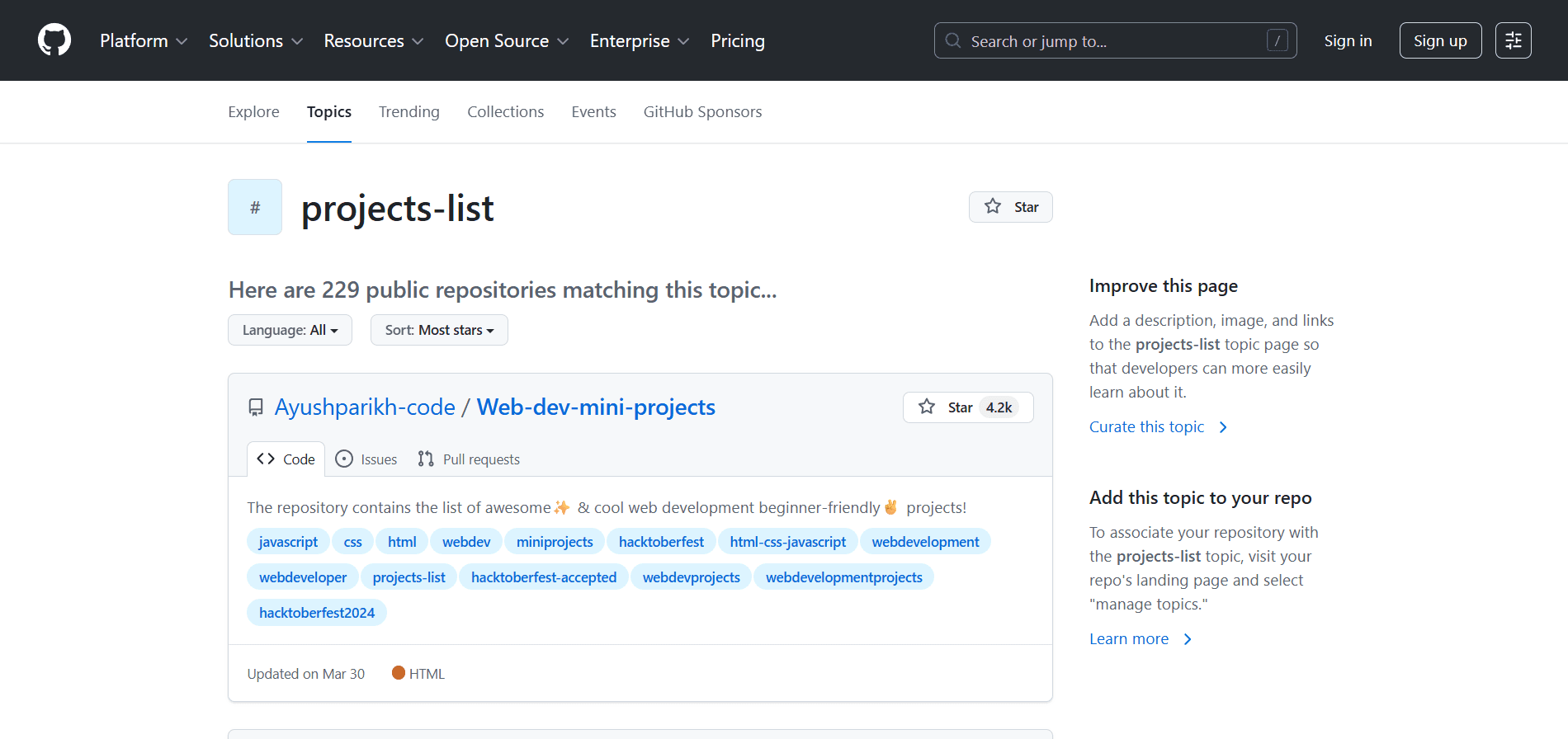The height and width of the screenshot is (739, 1568).
Task: Click the chevron after Learn more
Action: pos(1188,639)
